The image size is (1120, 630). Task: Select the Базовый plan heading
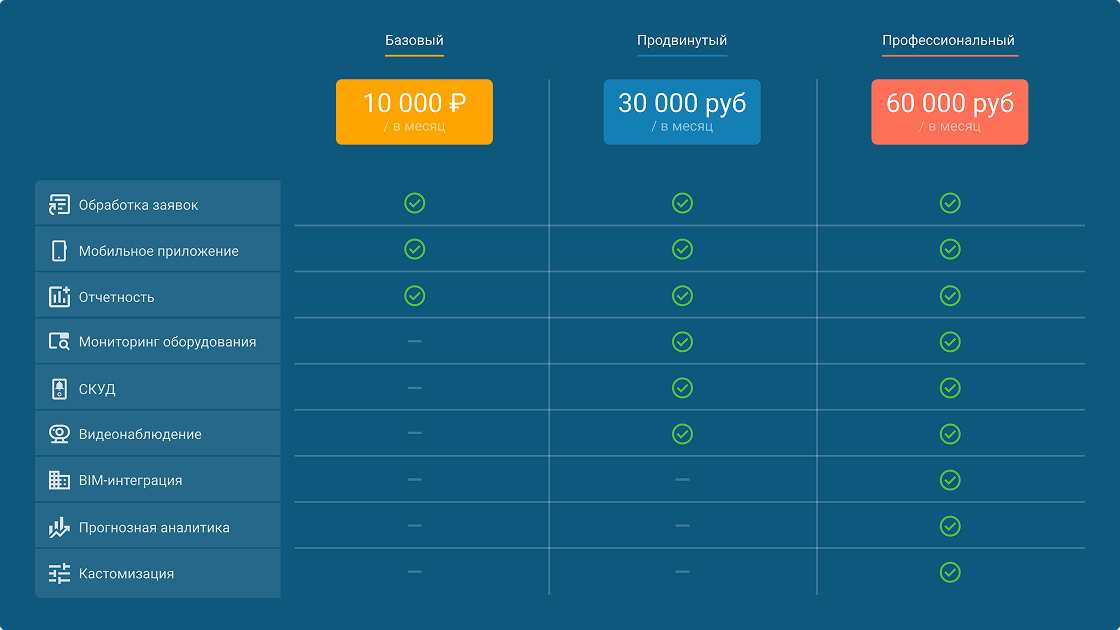(x=414, y=41)
